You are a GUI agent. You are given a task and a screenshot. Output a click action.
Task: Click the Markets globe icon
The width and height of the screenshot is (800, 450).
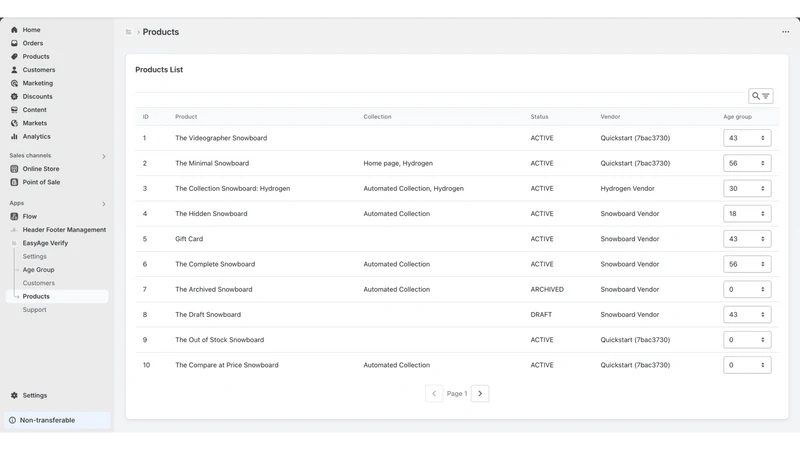click(x=14, y=123)
